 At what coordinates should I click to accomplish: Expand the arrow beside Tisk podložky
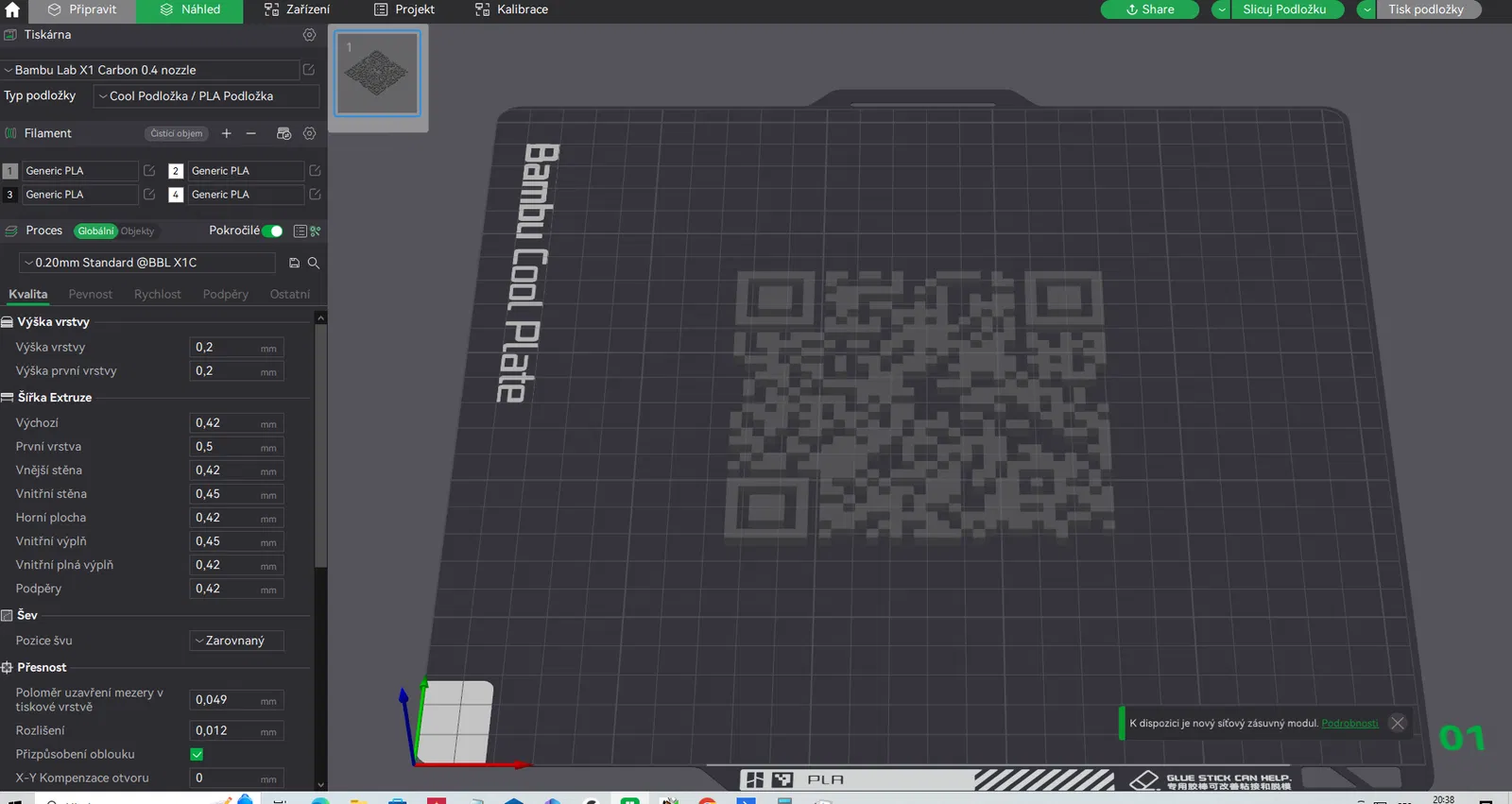[1366, 9]
